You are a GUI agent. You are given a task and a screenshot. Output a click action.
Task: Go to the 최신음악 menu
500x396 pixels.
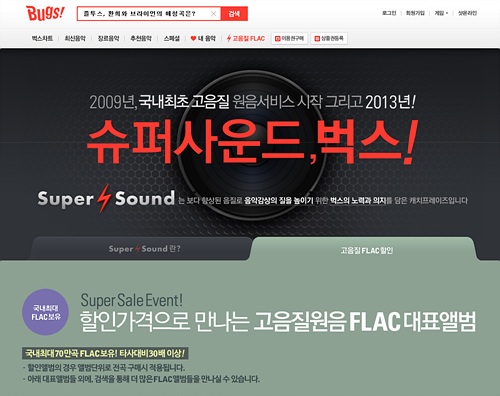pyautogui.click(x=75, y=39)
